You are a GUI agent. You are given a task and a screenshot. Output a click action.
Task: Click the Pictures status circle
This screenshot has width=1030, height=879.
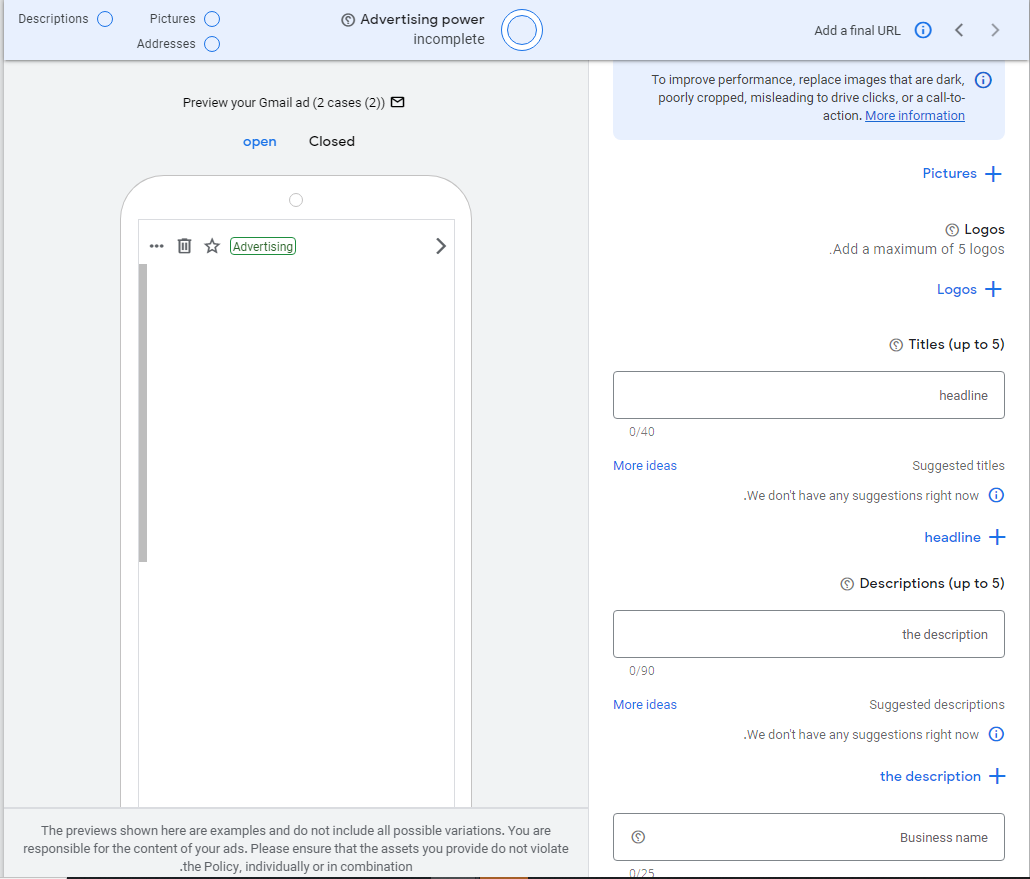[212, 19]
